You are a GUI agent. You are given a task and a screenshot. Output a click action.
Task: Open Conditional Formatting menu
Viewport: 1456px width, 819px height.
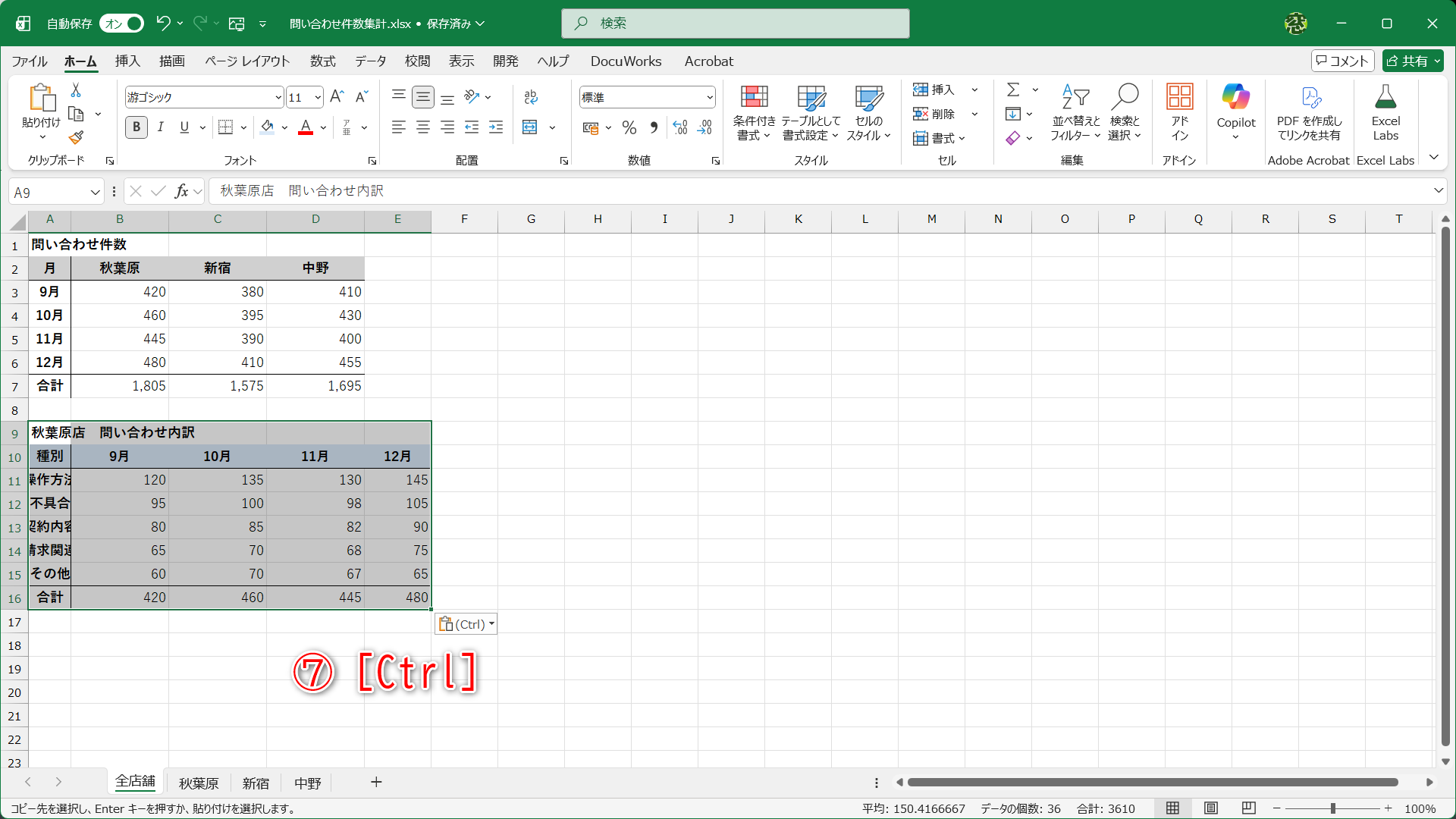tap(754, 114)
